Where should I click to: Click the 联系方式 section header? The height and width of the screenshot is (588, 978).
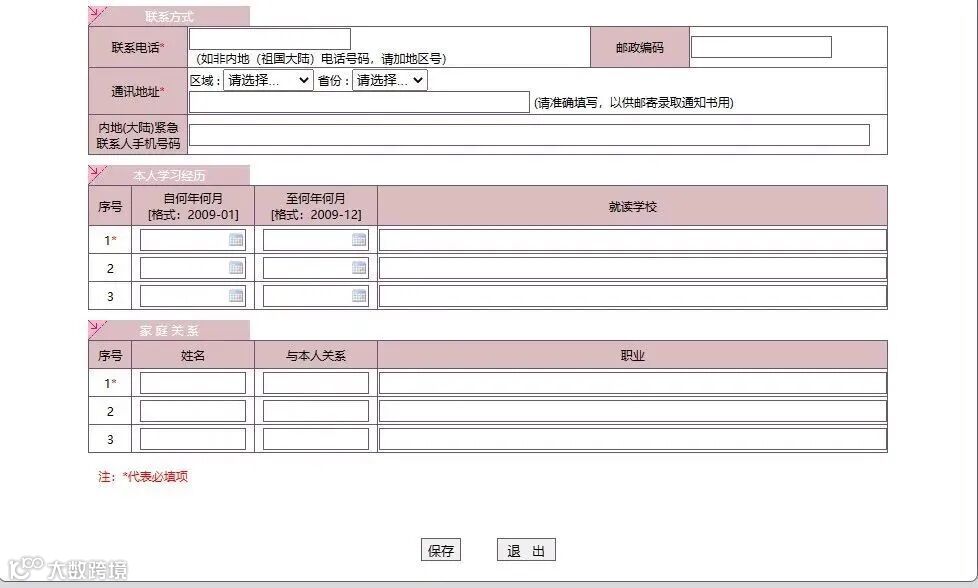coord(169,16)
